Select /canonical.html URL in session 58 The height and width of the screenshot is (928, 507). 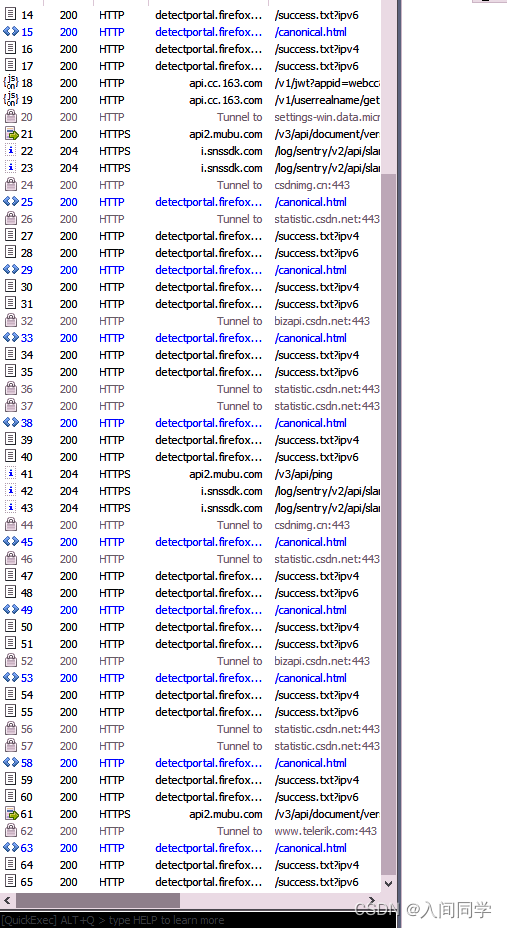click(x=311, y=762)
